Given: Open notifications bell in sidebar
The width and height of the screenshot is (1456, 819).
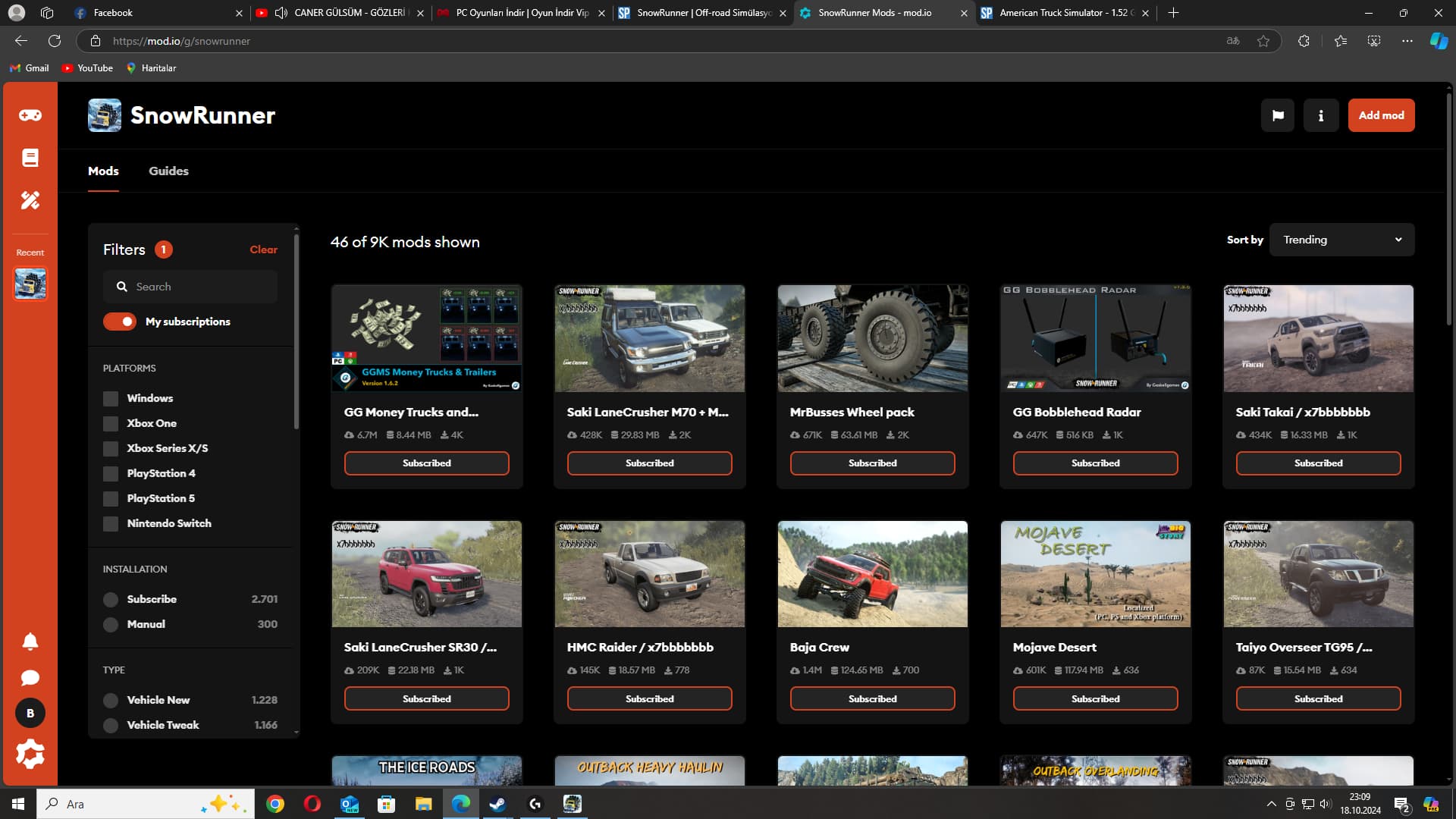Looking at the screenshot, I should [30, 642].
